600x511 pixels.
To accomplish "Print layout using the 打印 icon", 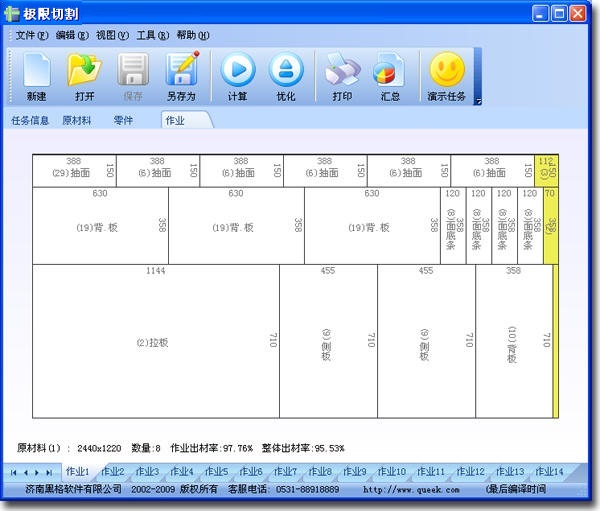I will [x=342, y=77].
